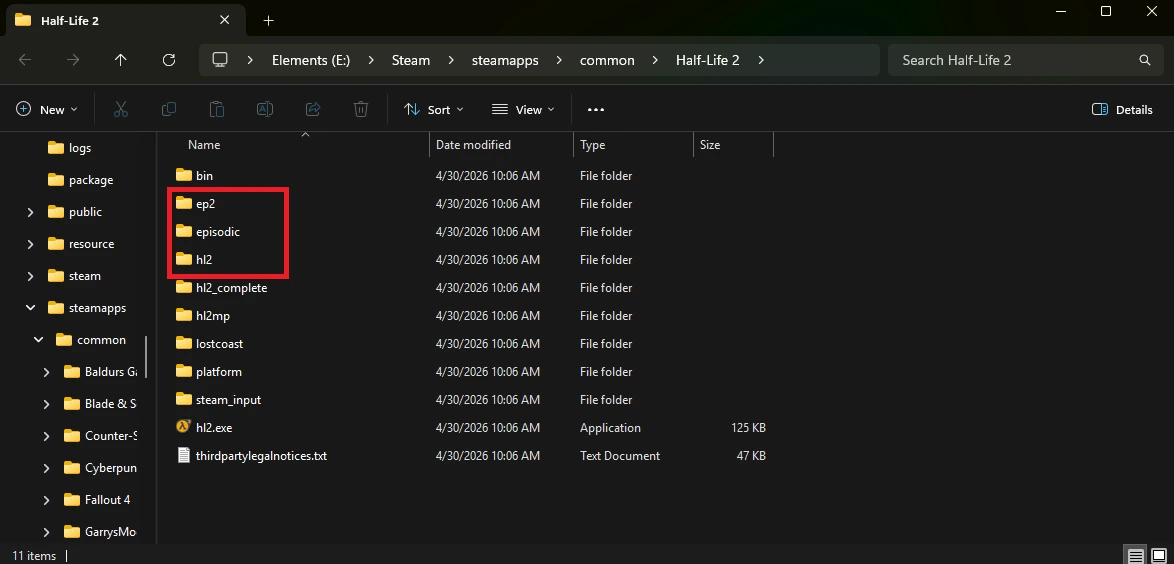Click the steam_input folder icon
Screen dimensions: 1174x564
coord(184,399)
